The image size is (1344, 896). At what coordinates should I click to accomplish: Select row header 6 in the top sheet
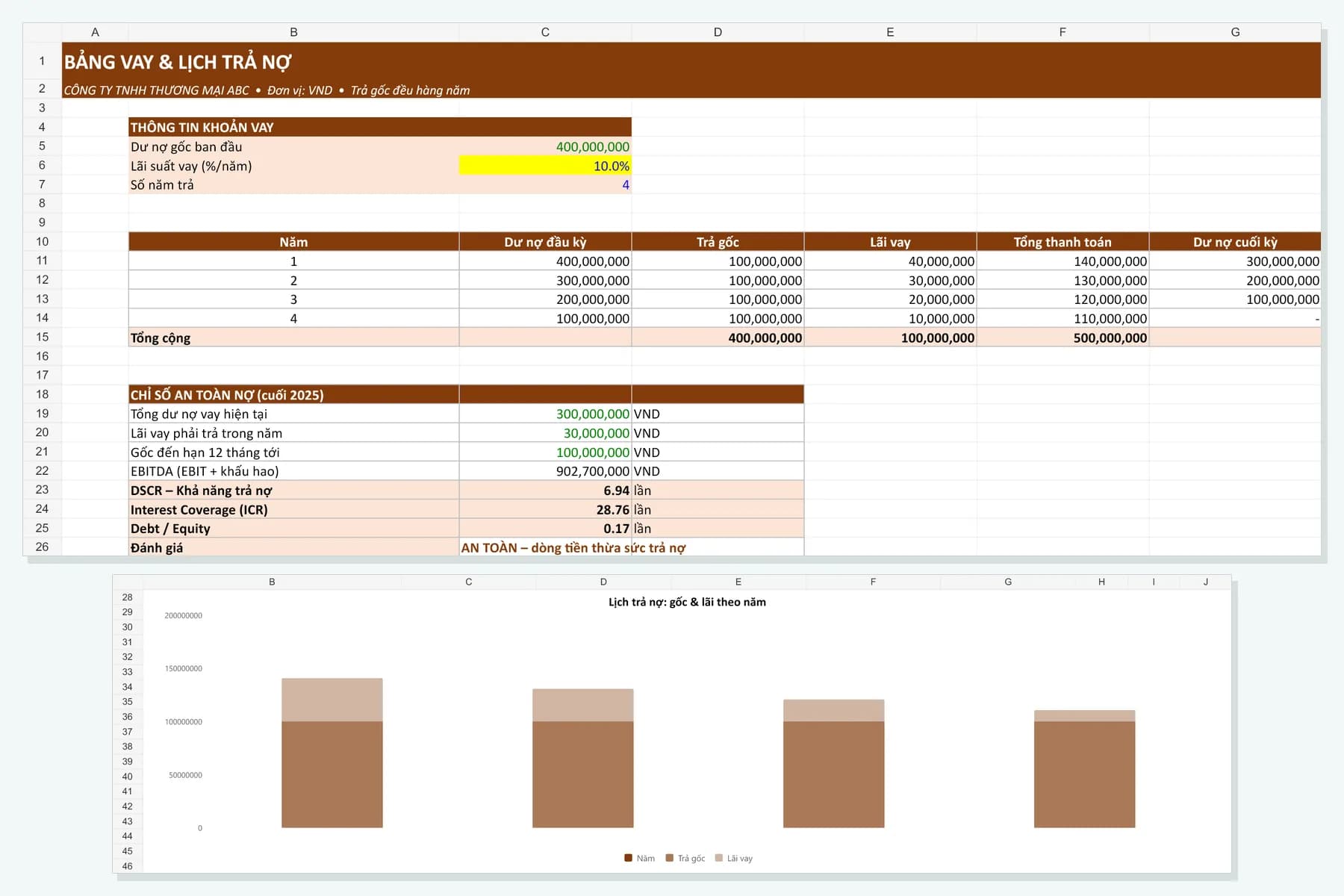(x=42, y=166)
